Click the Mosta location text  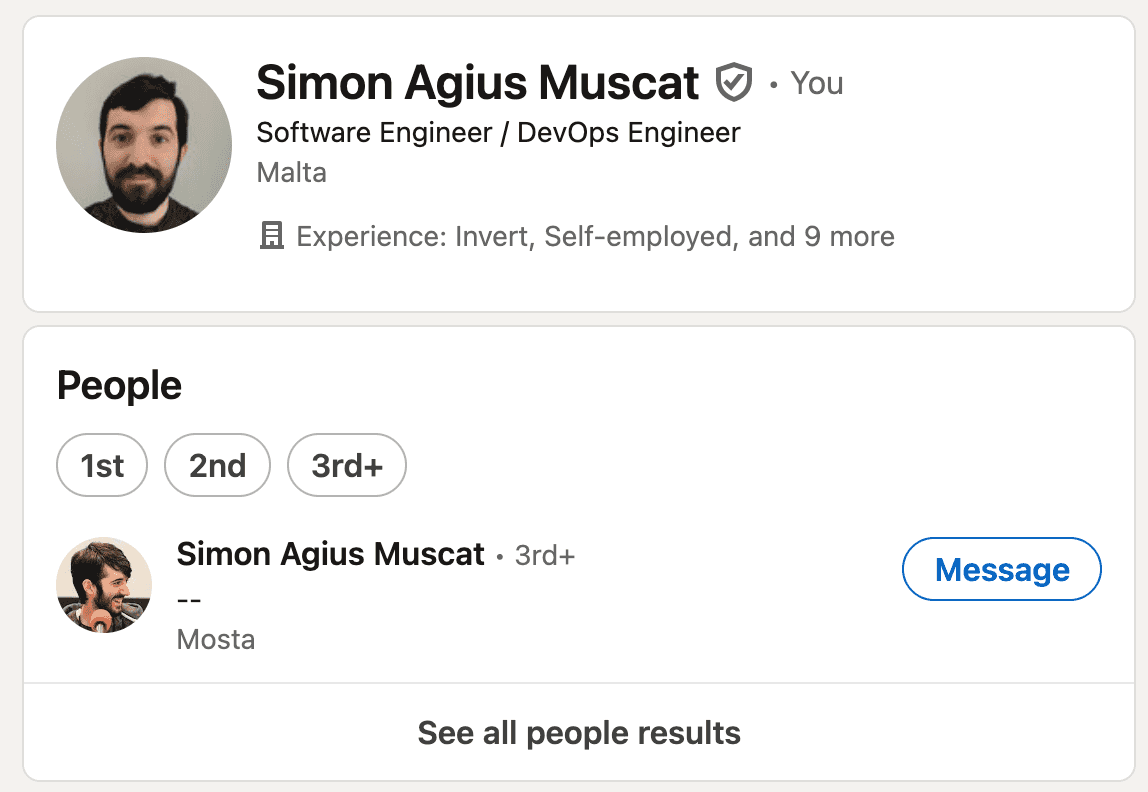(215, 639)
